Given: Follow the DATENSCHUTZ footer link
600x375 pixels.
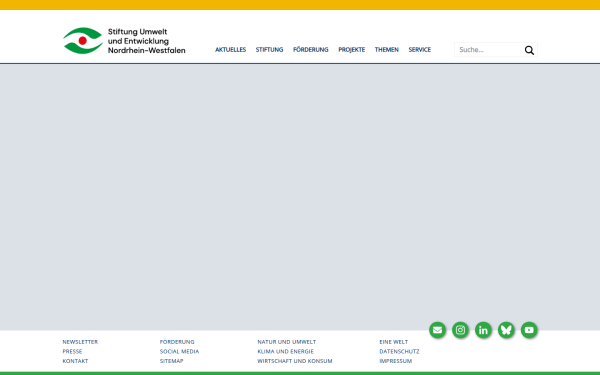Looking at the screenshot, I should click(399, 351).
